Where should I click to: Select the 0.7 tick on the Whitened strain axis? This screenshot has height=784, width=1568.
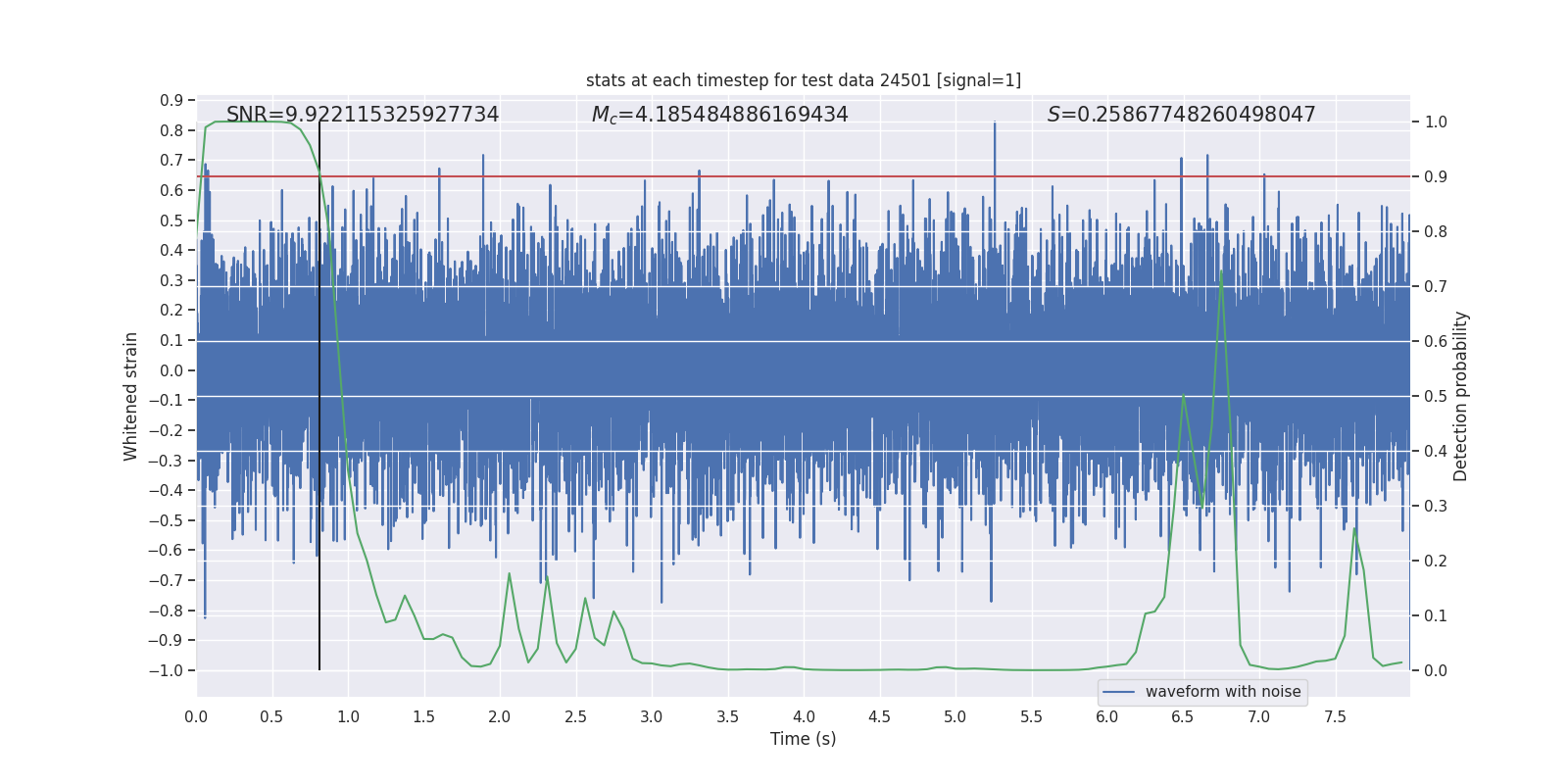coord(171,160)
